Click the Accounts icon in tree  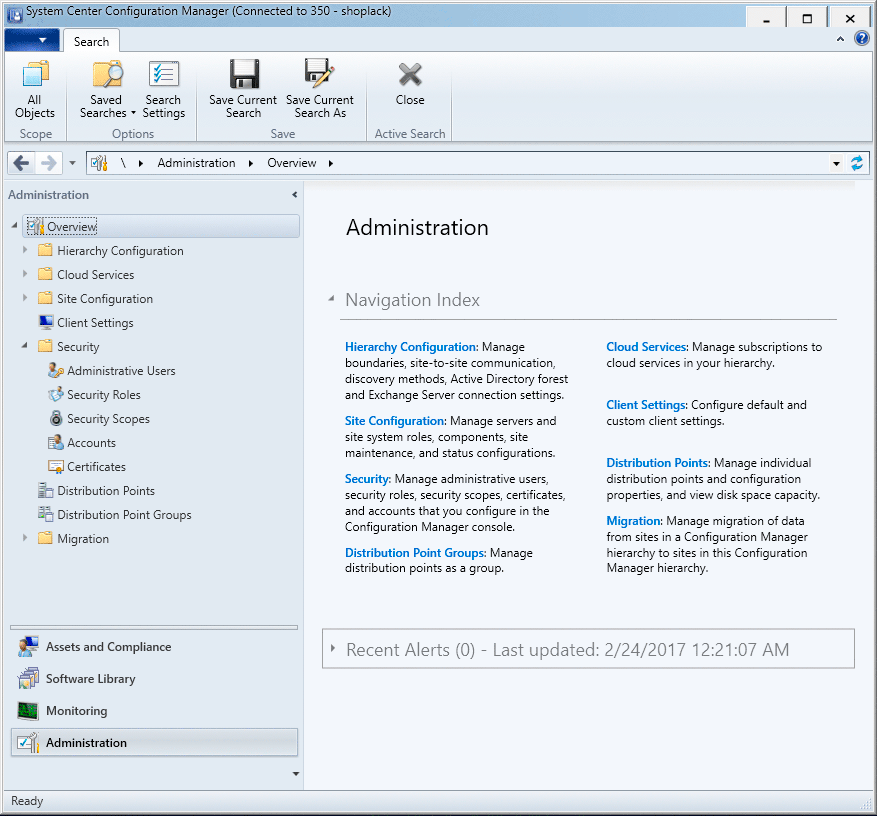pyautogui.click(x=55, y=442)
